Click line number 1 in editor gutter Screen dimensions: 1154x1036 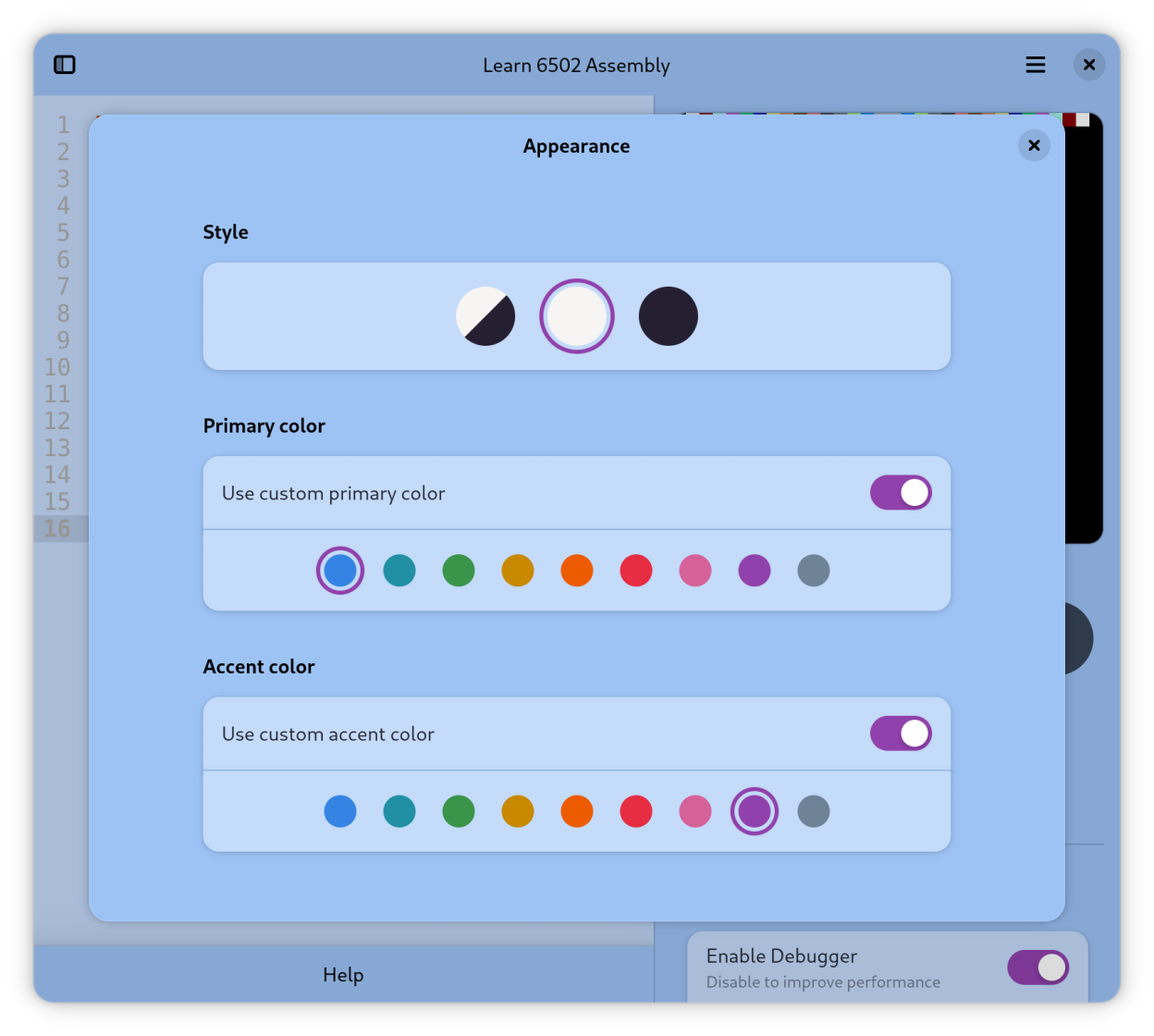point(63,125)
